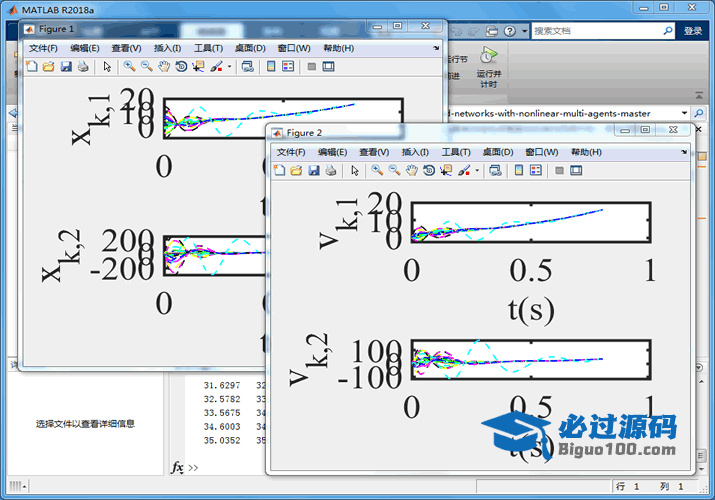
Task: Insert Legend via Figure 1 toolbar icon
Action: 288,67
